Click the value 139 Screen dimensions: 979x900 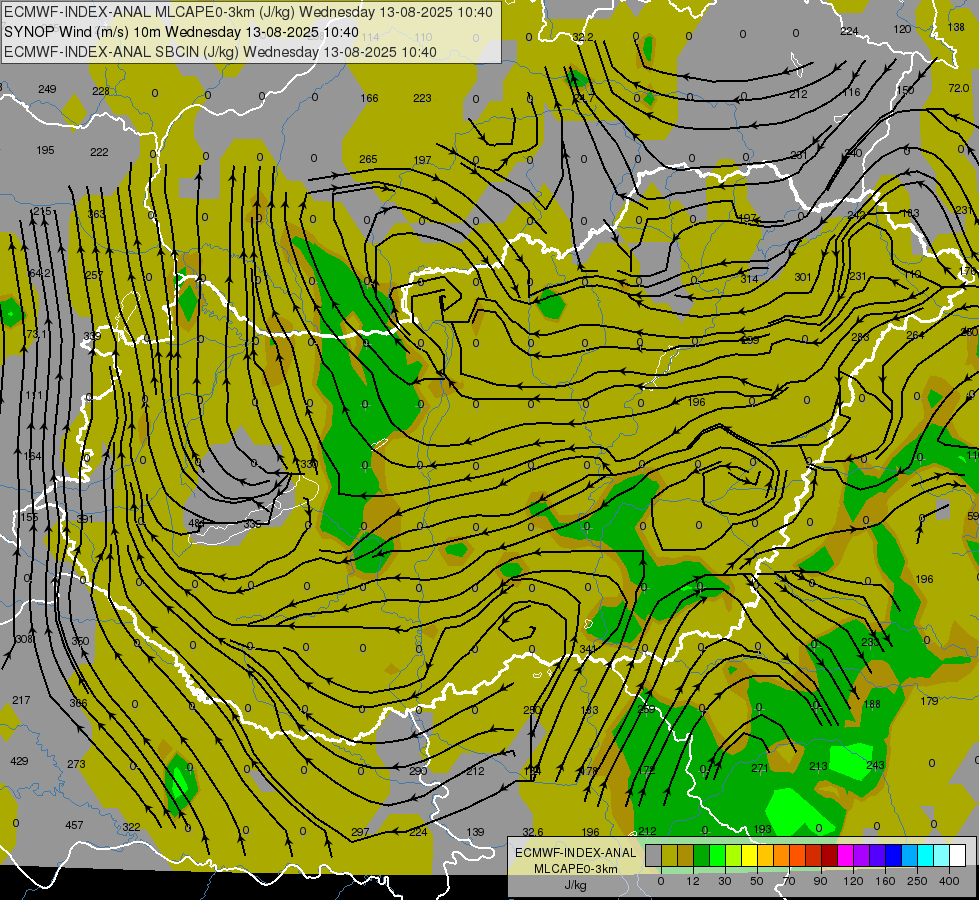(x=475, y=832)
